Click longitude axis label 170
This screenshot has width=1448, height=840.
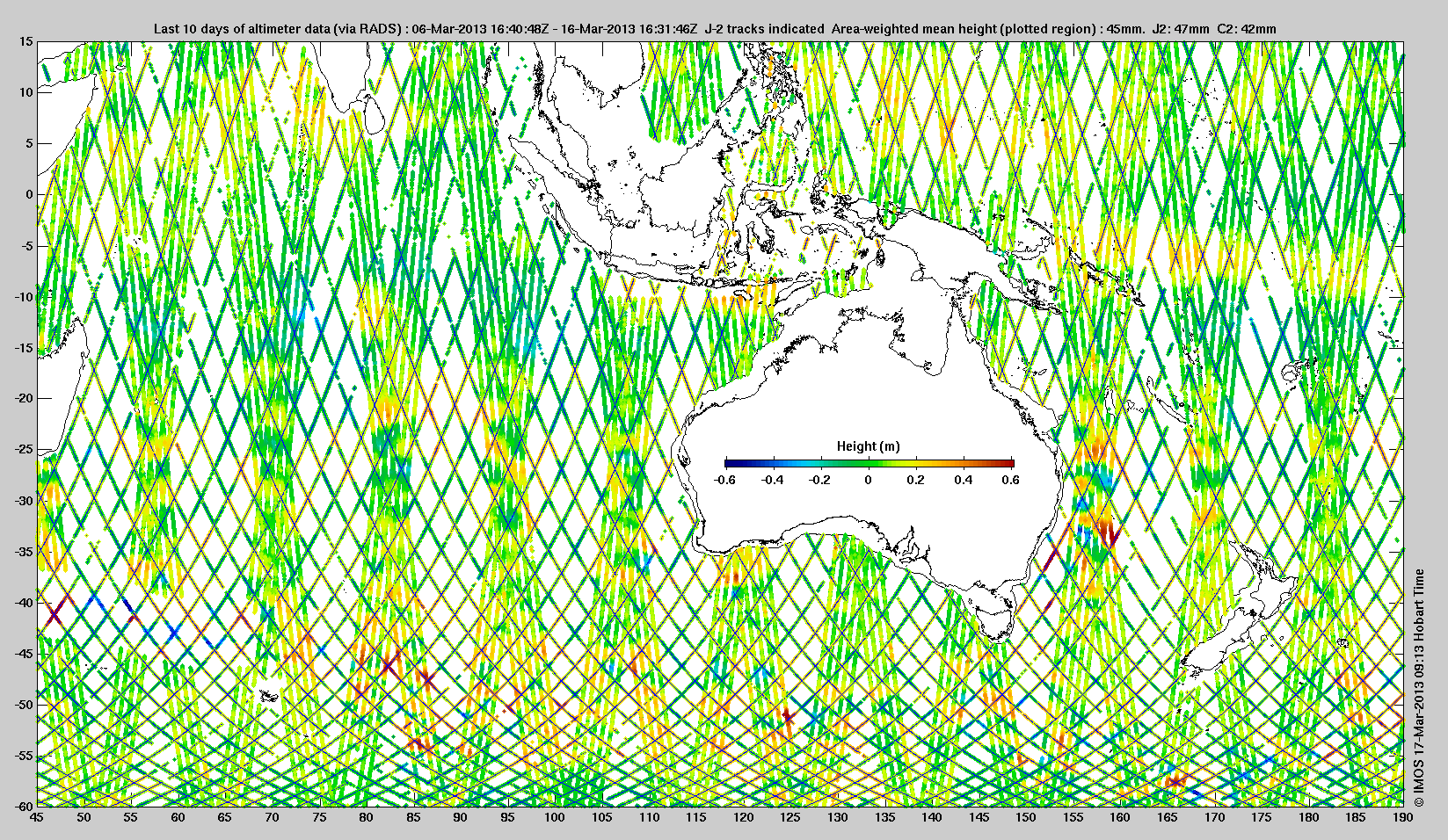coord(1214,818)
